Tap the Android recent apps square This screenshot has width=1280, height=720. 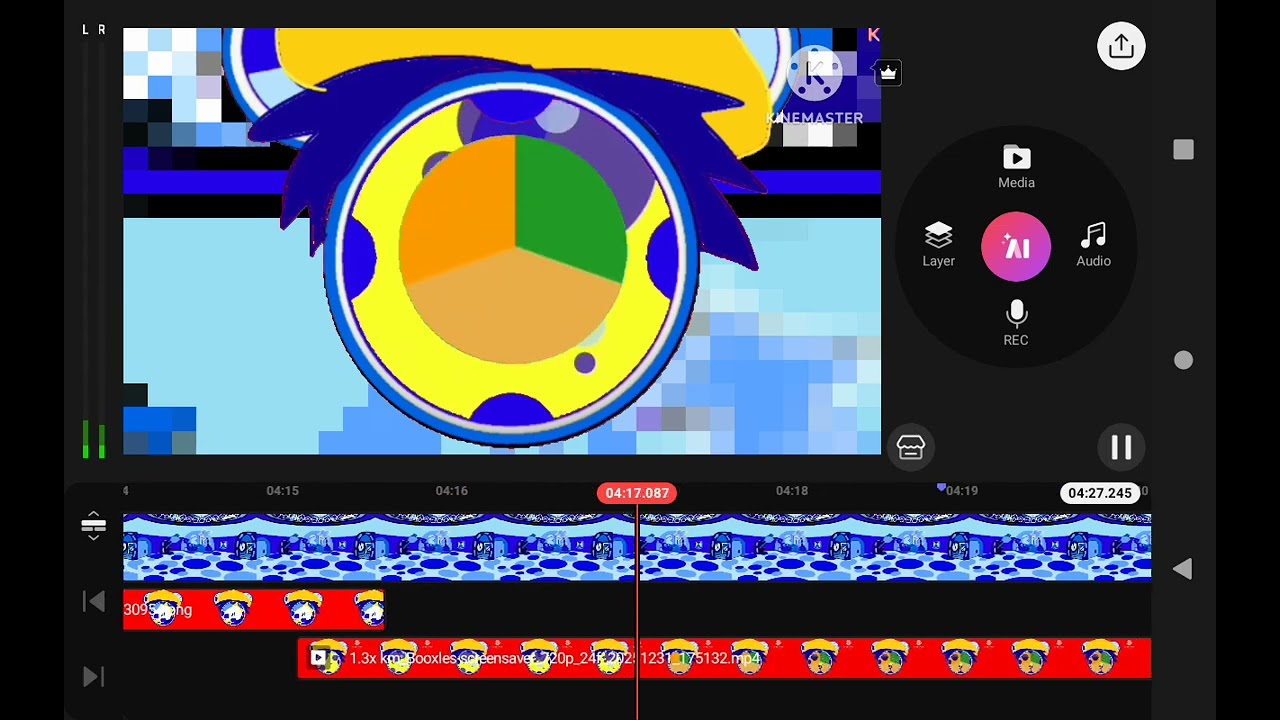tap(1183, 150)
